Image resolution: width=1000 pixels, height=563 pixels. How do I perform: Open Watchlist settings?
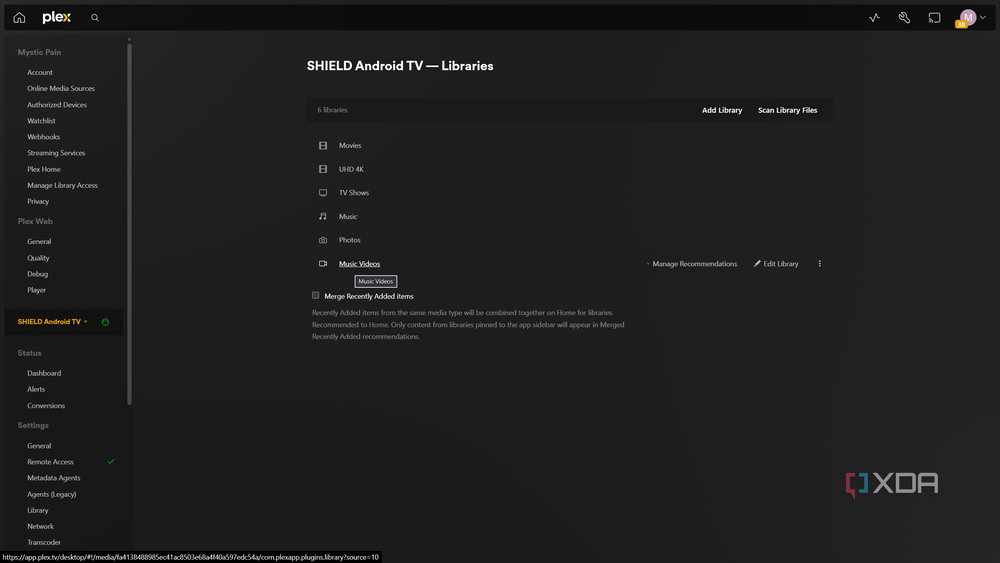click(x=41, y=121)
